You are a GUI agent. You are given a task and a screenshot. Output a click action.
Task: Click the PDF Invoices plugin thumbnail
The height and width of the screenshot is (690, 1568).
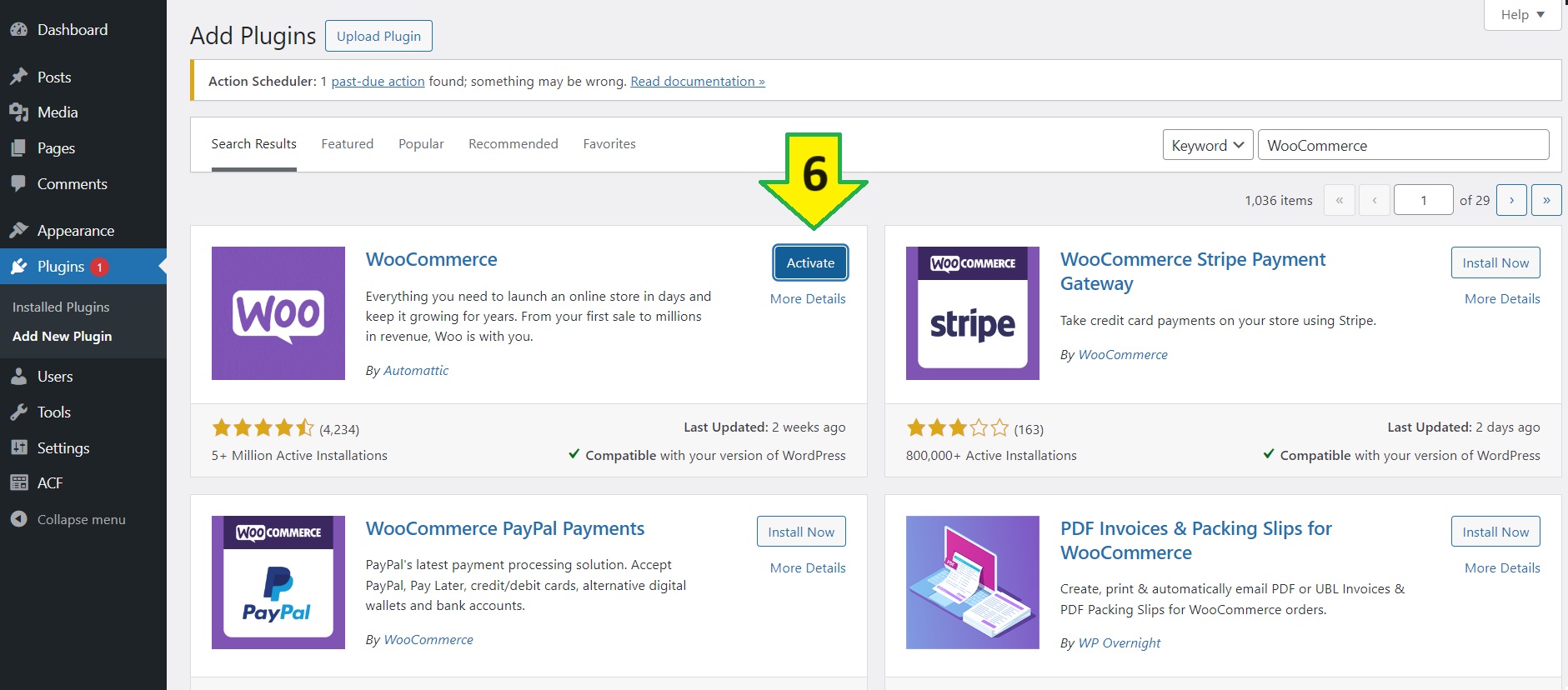point(973,582)
